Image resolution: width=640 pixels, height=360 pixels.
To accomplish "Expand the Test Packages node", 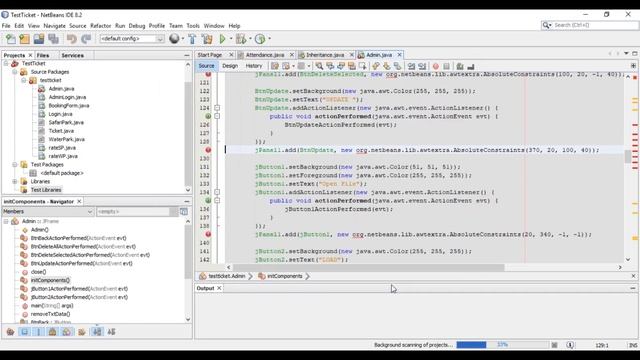I will tap(15, 164).
